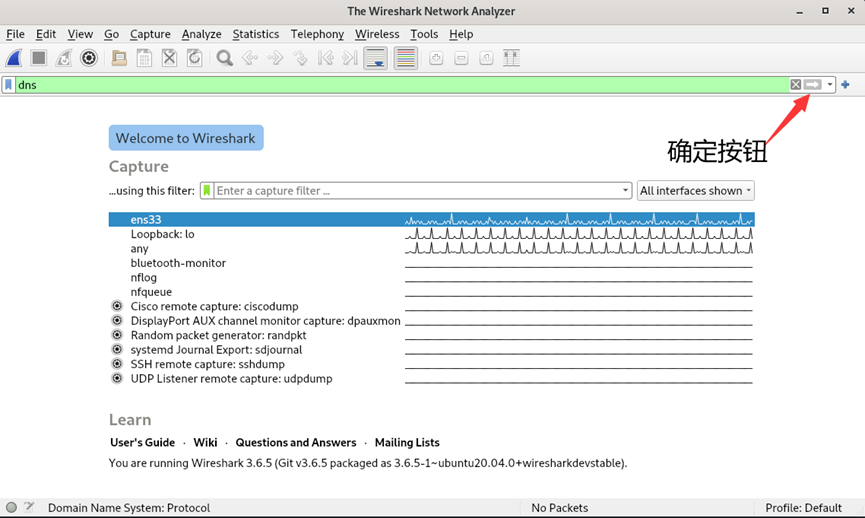Open recent display filters dropdown
865x518 pixels.
point(830,84)
